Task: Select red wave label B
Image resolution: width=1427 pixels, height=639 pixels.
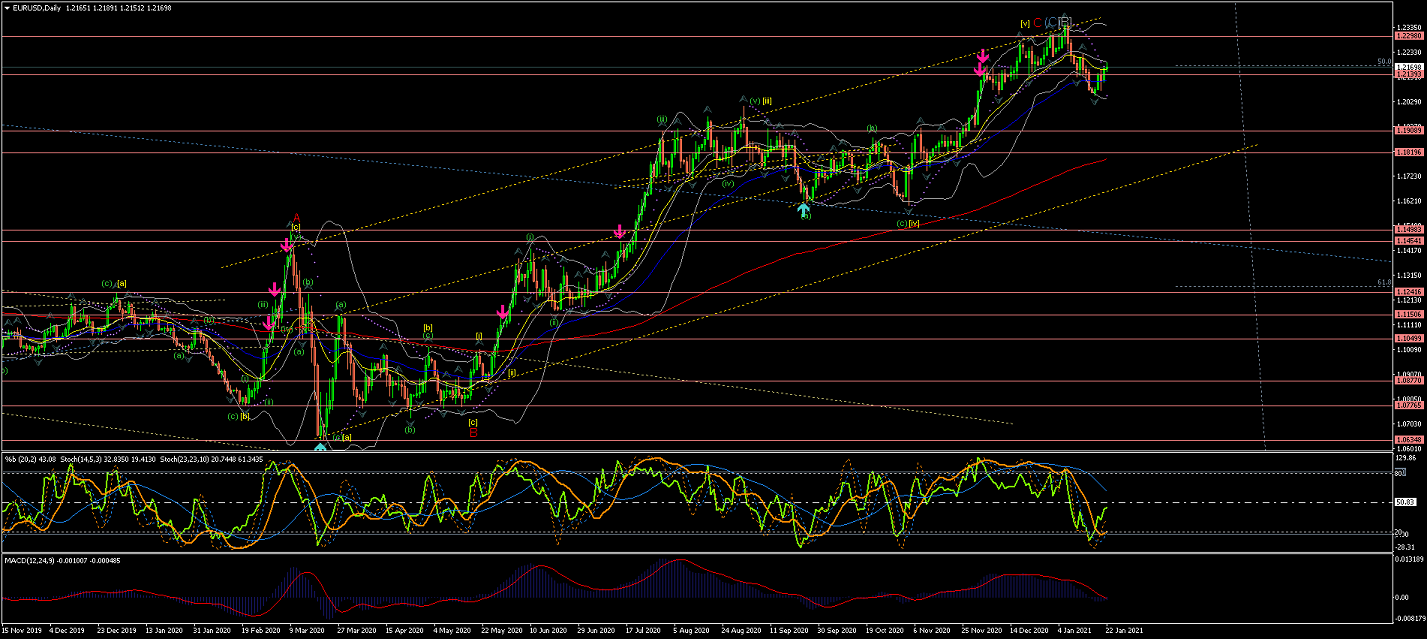Action: pyautogui.click(x=473, y=433)
